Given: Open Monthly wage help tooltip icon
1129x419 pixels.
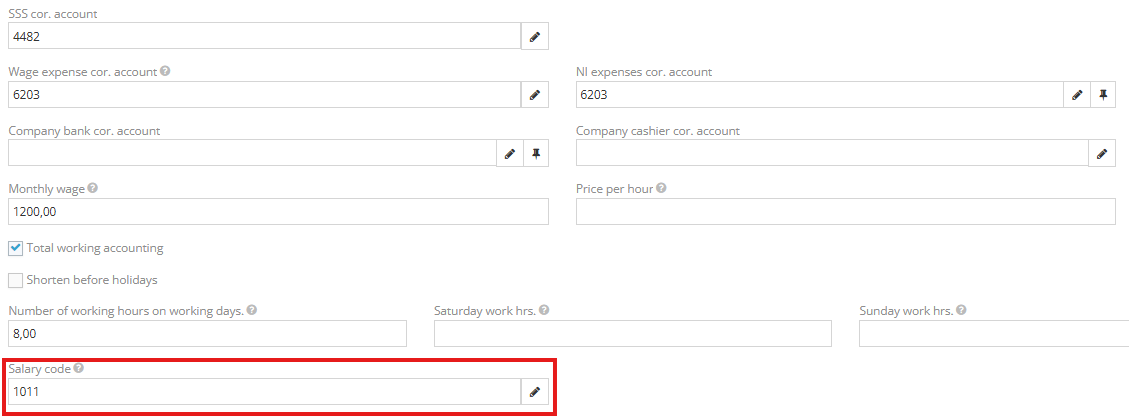Looking at the screenshot, I should tap(93, 188).
